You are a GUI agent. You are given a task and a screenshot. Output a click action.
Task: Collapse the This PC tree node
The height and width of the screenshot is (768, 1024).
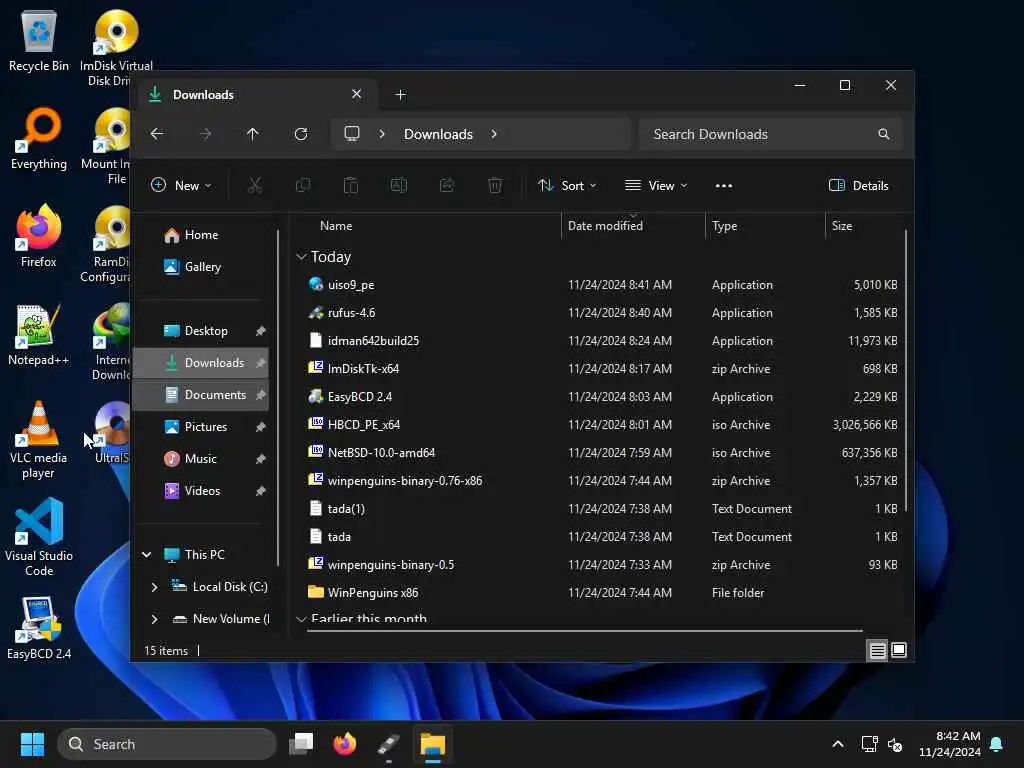[147, 554]
